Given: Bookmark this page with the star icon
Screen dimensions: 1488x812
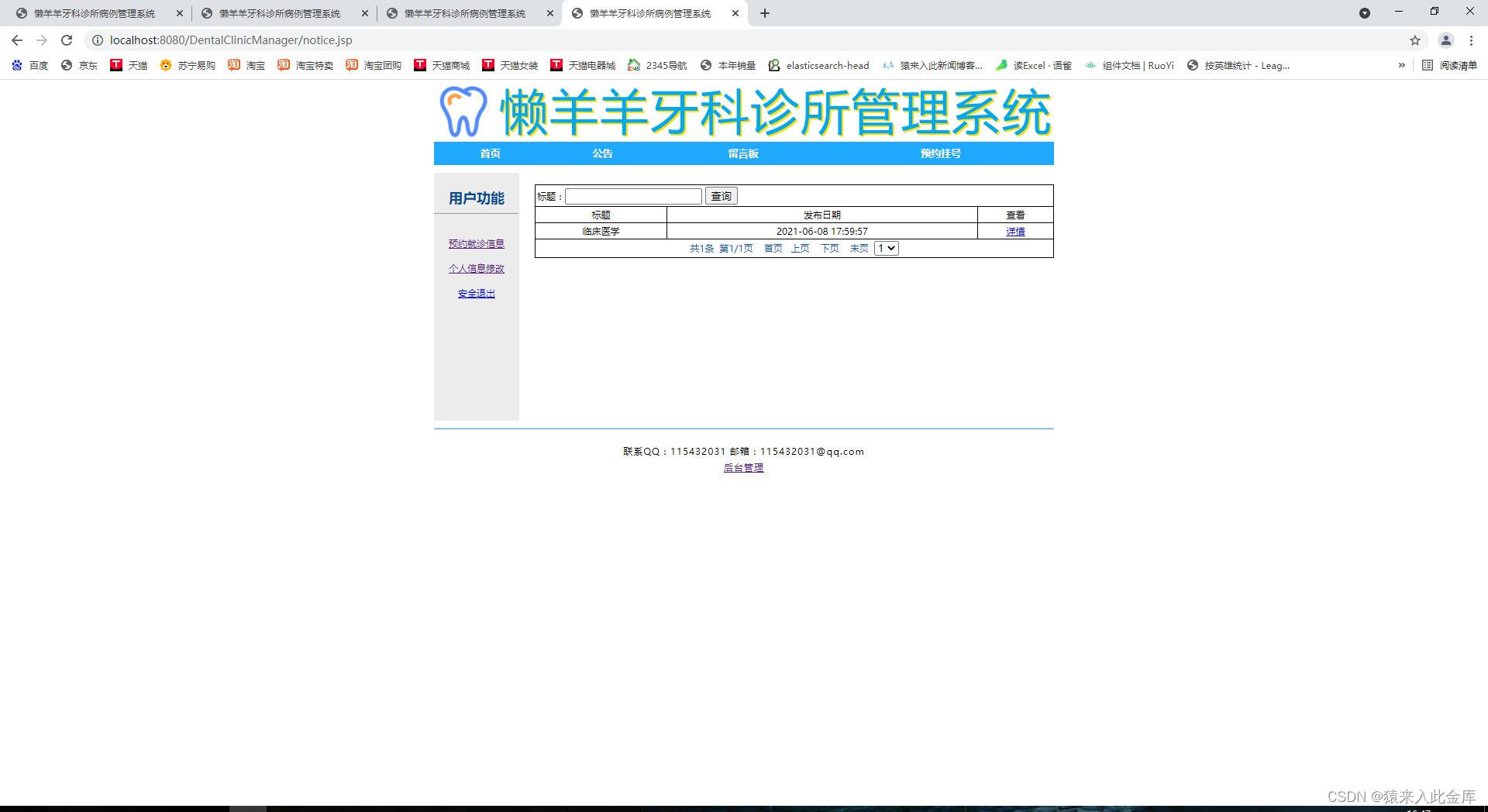Looking at the screenshot, I should coord(1415,40).
